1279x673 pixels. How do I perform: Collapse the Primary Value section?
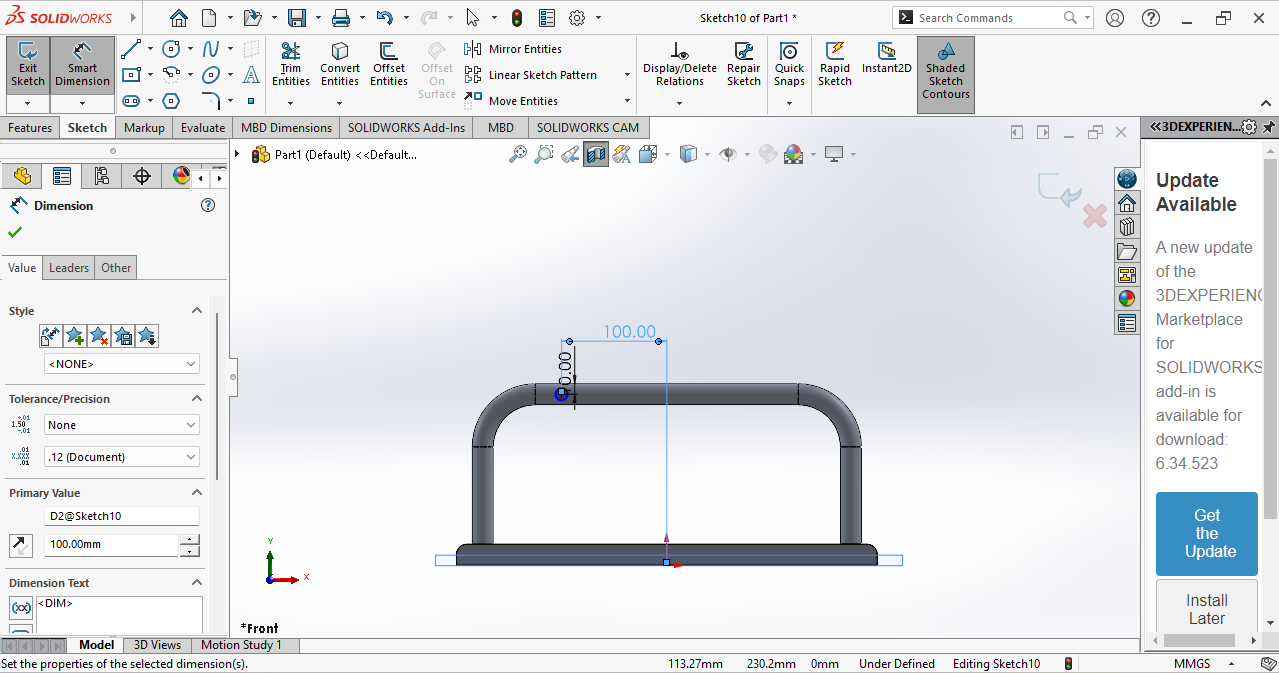click(x=196, y=493)
